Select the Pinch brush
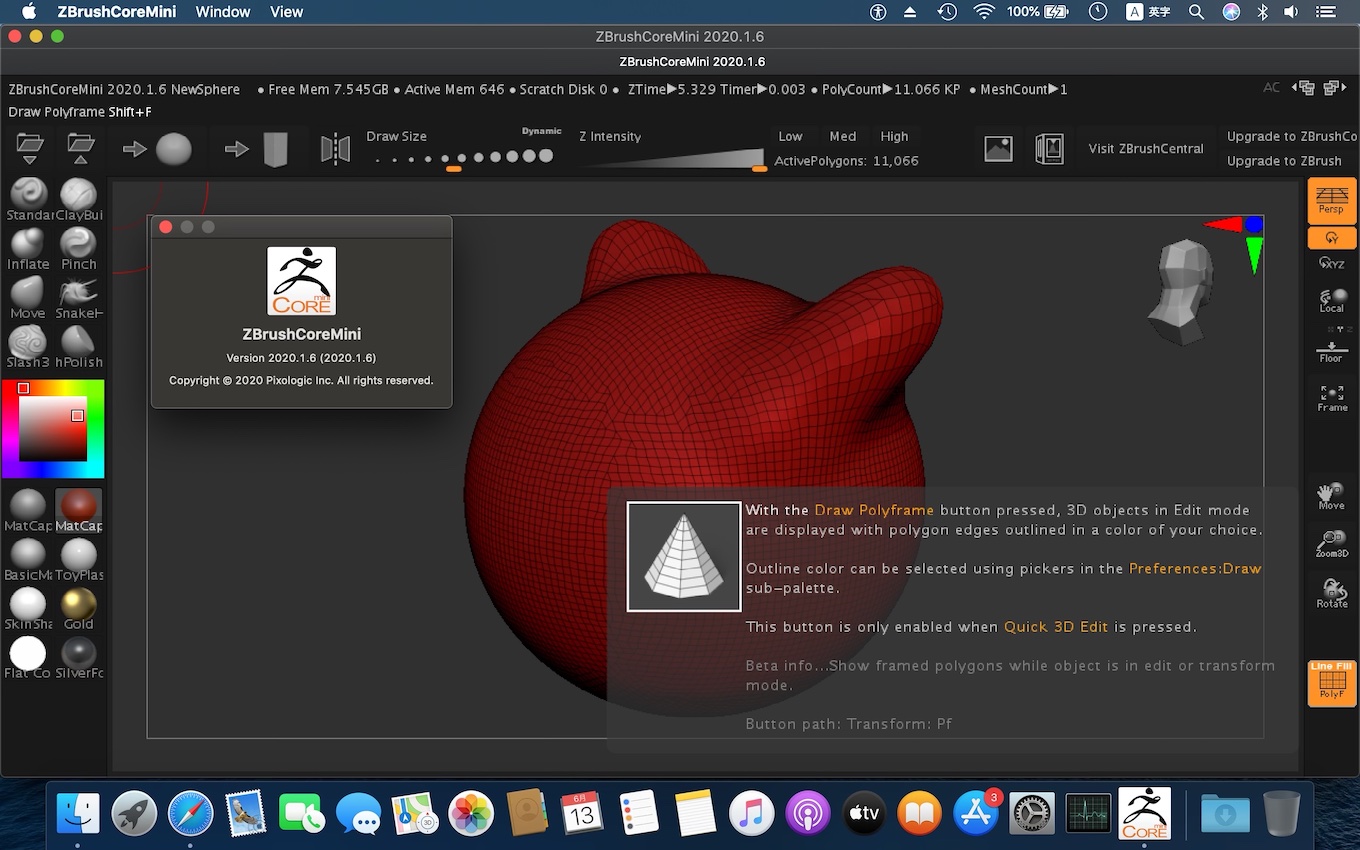 pyautogui.click(x=79, y=249)
